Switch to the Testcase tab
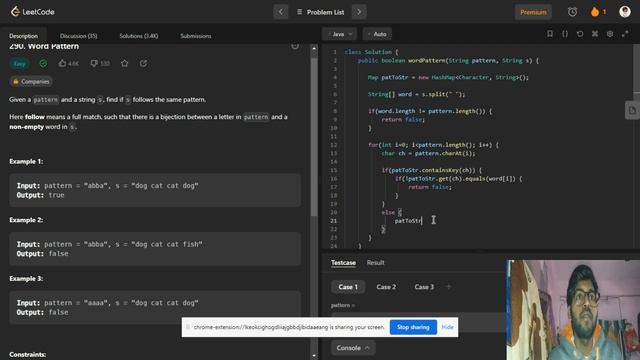This screenshot has height=360, width=640. click(x=343, y=263)
